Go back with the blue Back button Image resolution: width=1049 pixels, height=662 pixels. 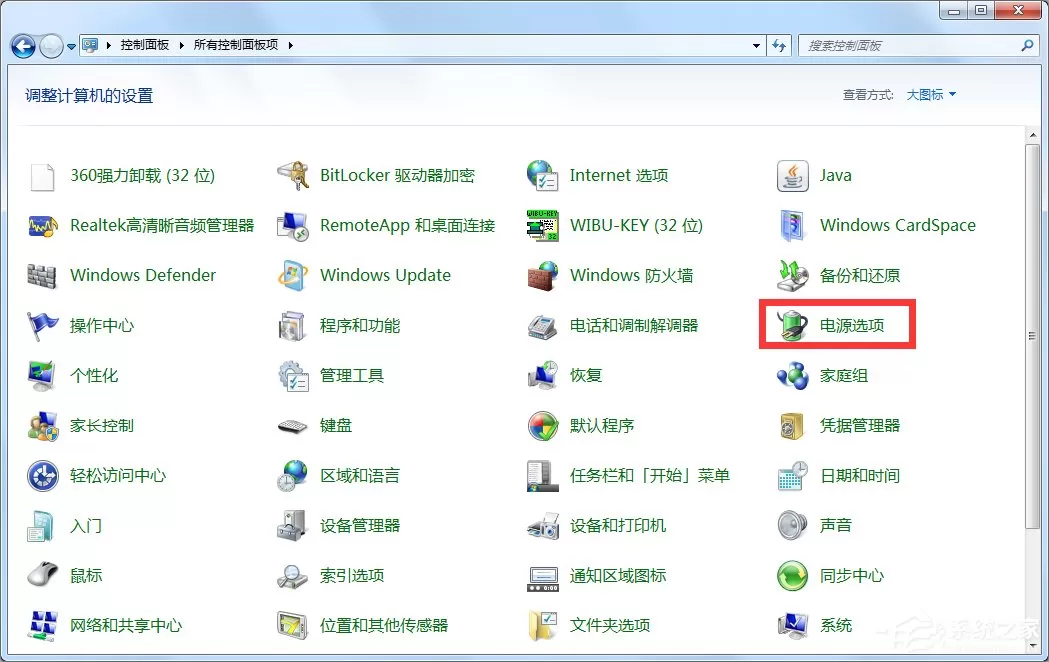click(23, 46)
